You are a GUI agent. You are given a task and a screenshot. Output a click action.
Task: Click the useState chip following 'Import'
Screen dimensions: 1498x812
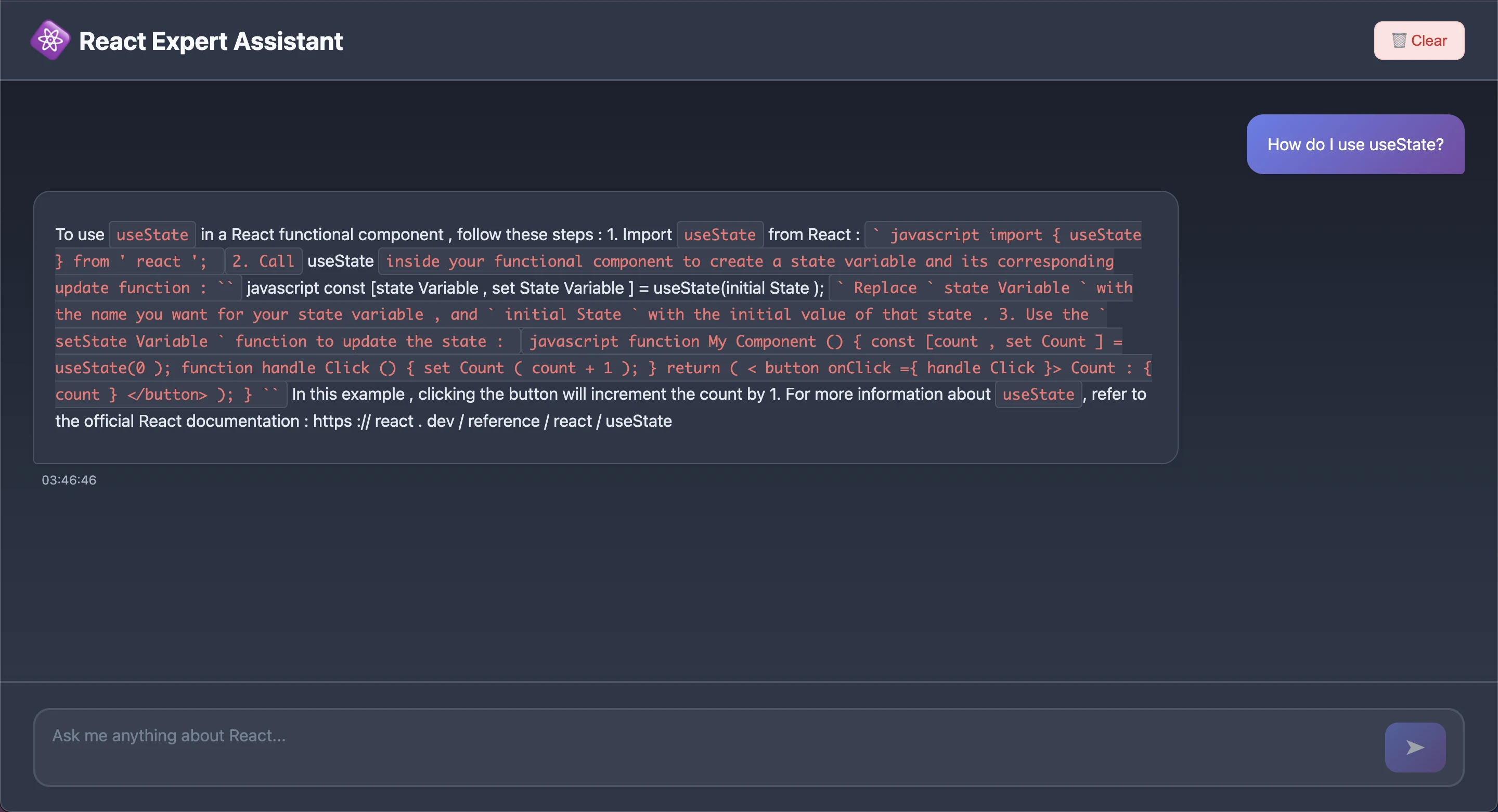tap(719, 234)
